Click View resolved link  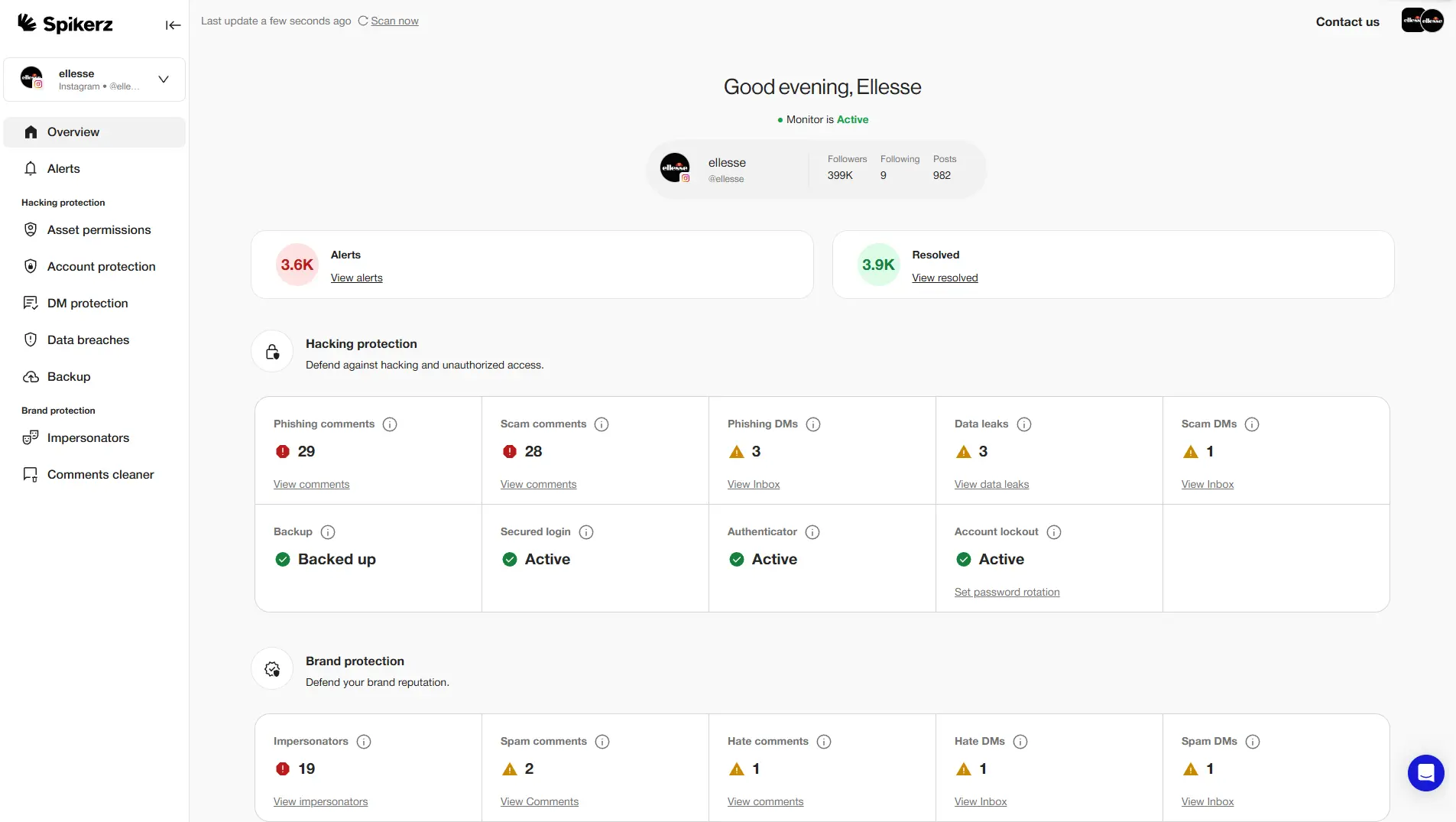(945, 278)
